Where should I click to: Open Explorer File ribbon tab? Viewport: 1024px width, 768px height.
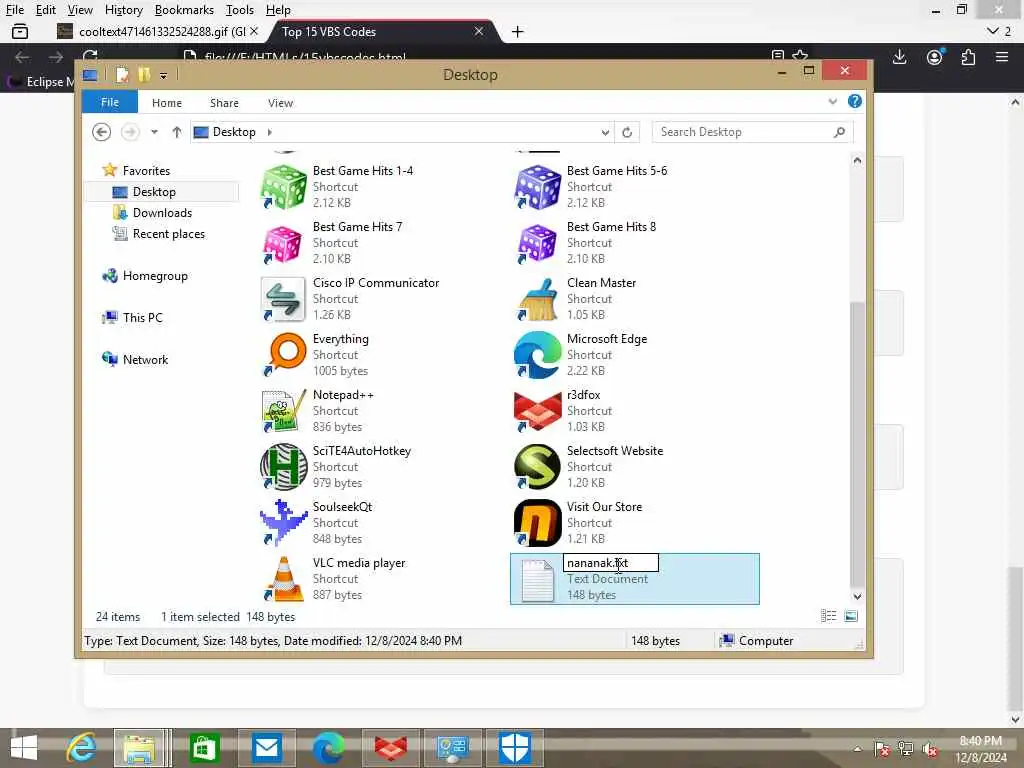pos(110,103)
